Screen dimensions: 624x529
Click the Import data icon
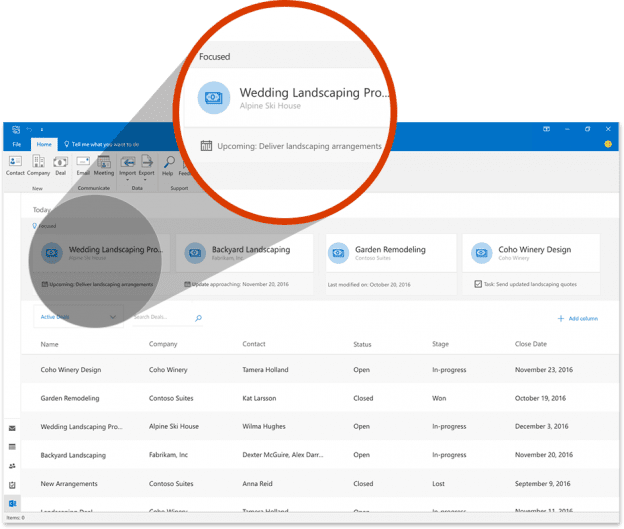(128, 162)
